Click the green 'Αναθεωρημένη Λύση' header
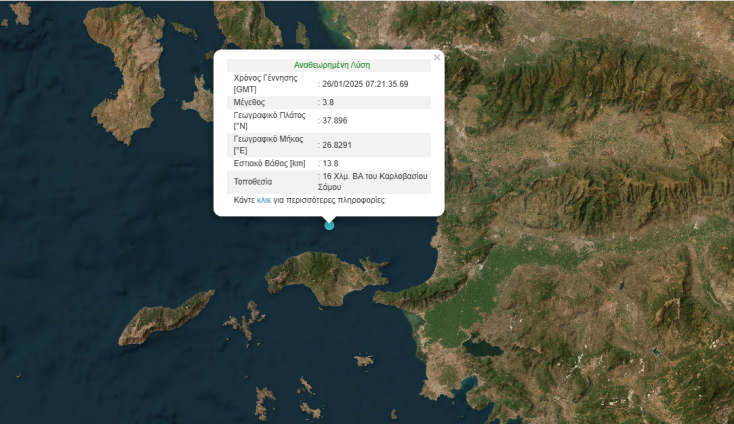Screen dimensions: 734x424 329,64
